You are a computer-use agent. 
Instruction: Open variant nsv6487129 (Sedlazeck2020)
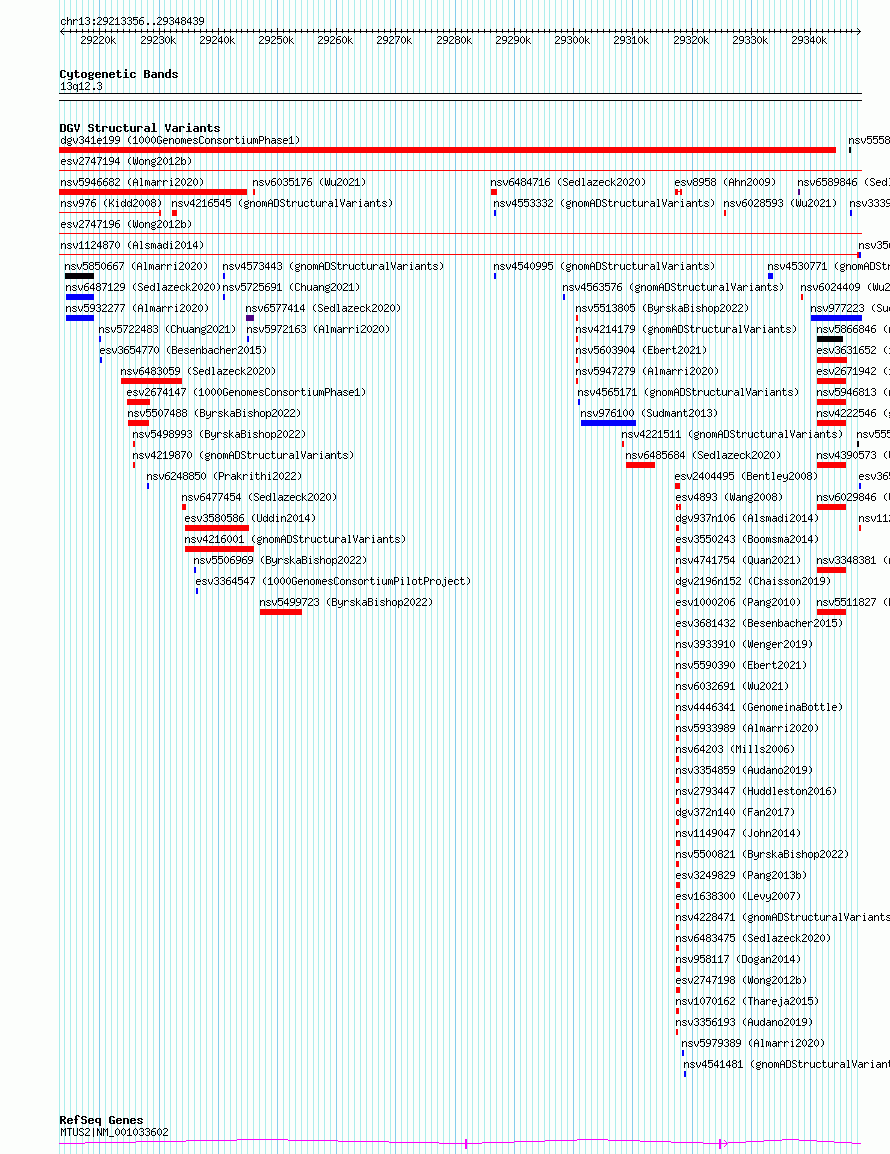tap(143, 287)
